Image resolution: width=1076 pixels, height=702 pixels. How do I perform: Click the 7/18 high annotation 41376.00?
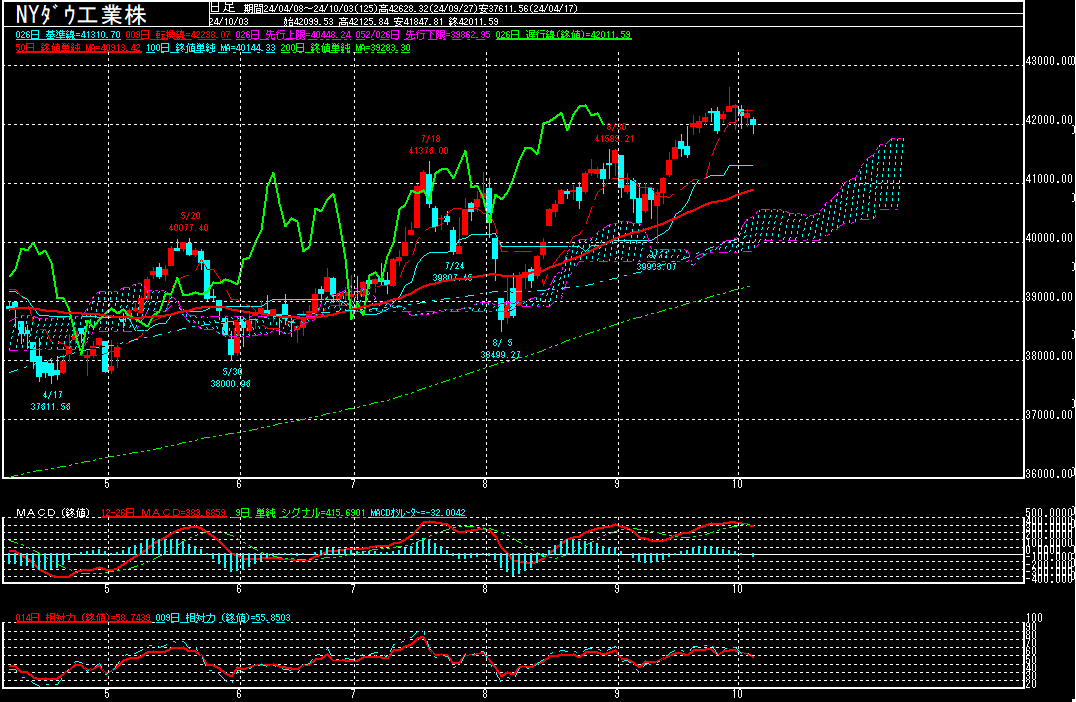(429, 145)
